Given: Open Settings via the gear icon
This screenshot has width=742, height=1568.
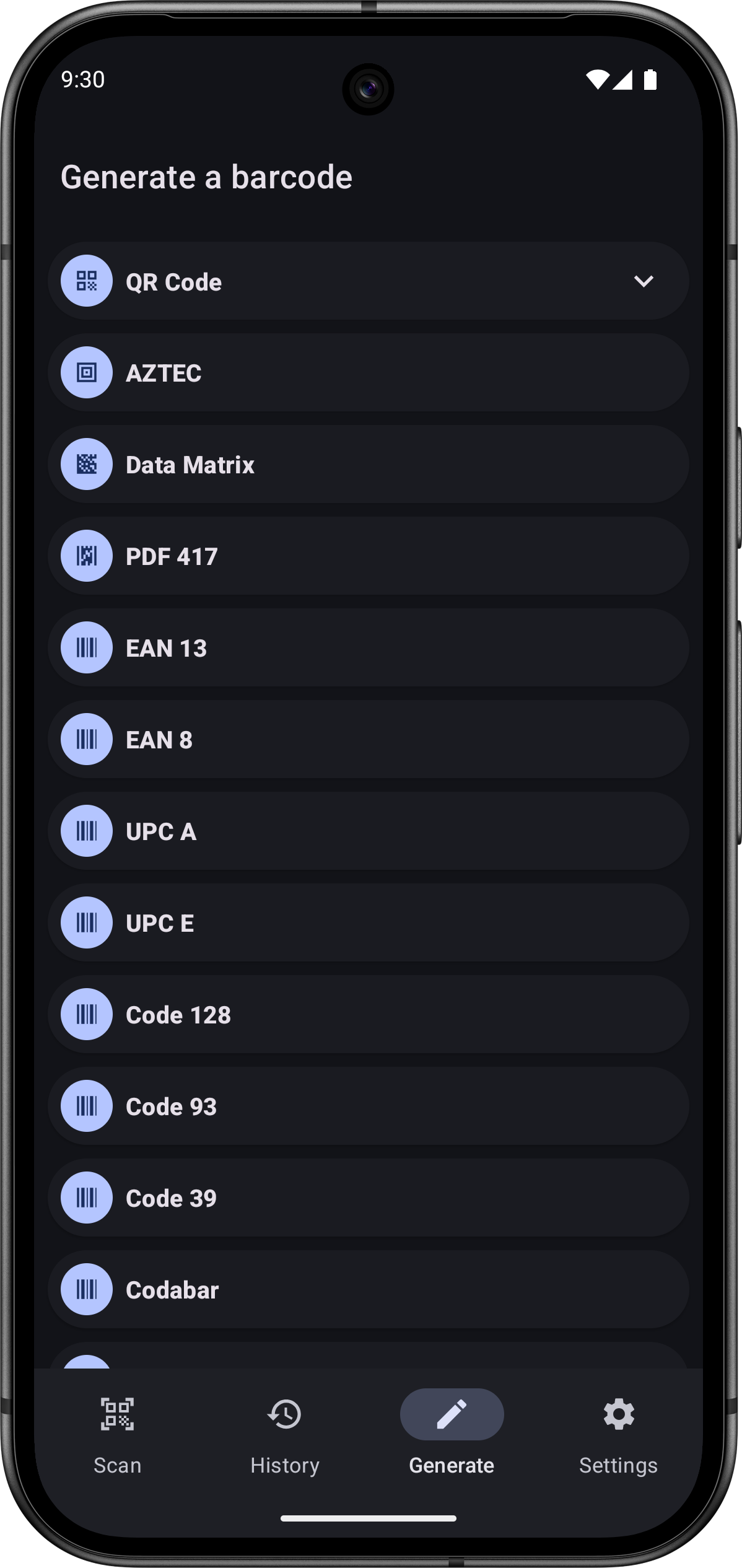Looking at the screenshot, I should 618,1415.
